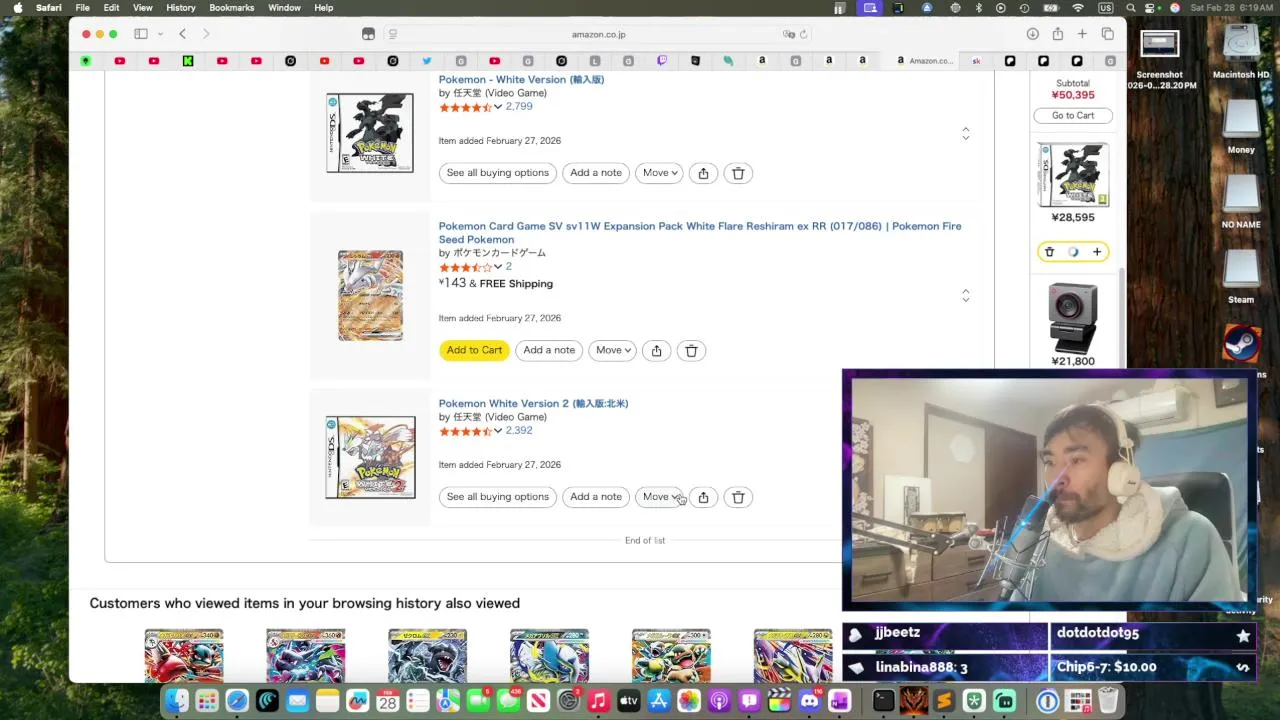Open Pokemon White Version 2 product link
The height and width of the screenshot is (720, 1280).
[533, 404]
